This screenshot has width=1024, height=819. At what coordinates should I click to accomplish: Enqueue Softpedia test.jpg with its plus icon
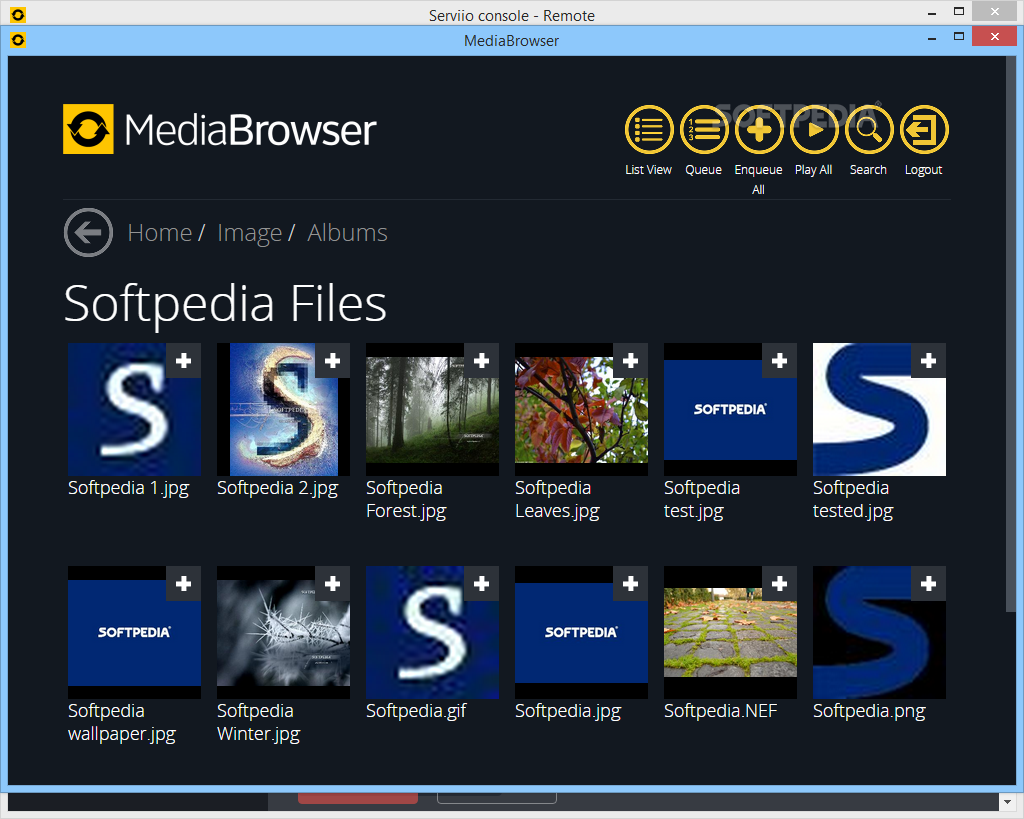tap(779, 361)
